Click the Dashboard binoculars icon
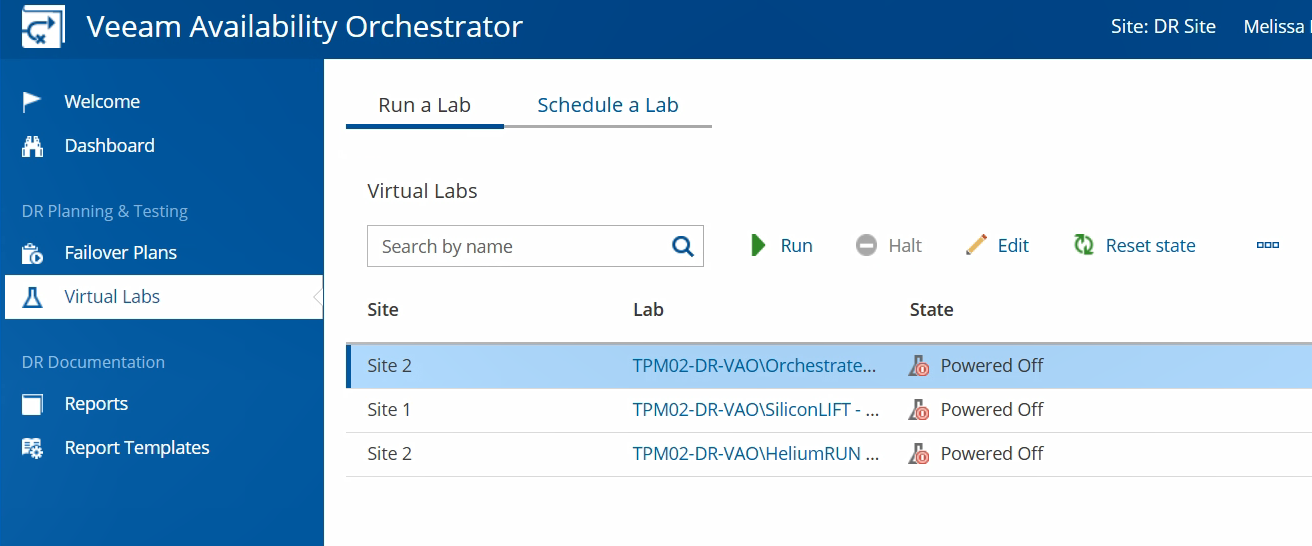This screenshot has height=546, width=1312. 33,146
